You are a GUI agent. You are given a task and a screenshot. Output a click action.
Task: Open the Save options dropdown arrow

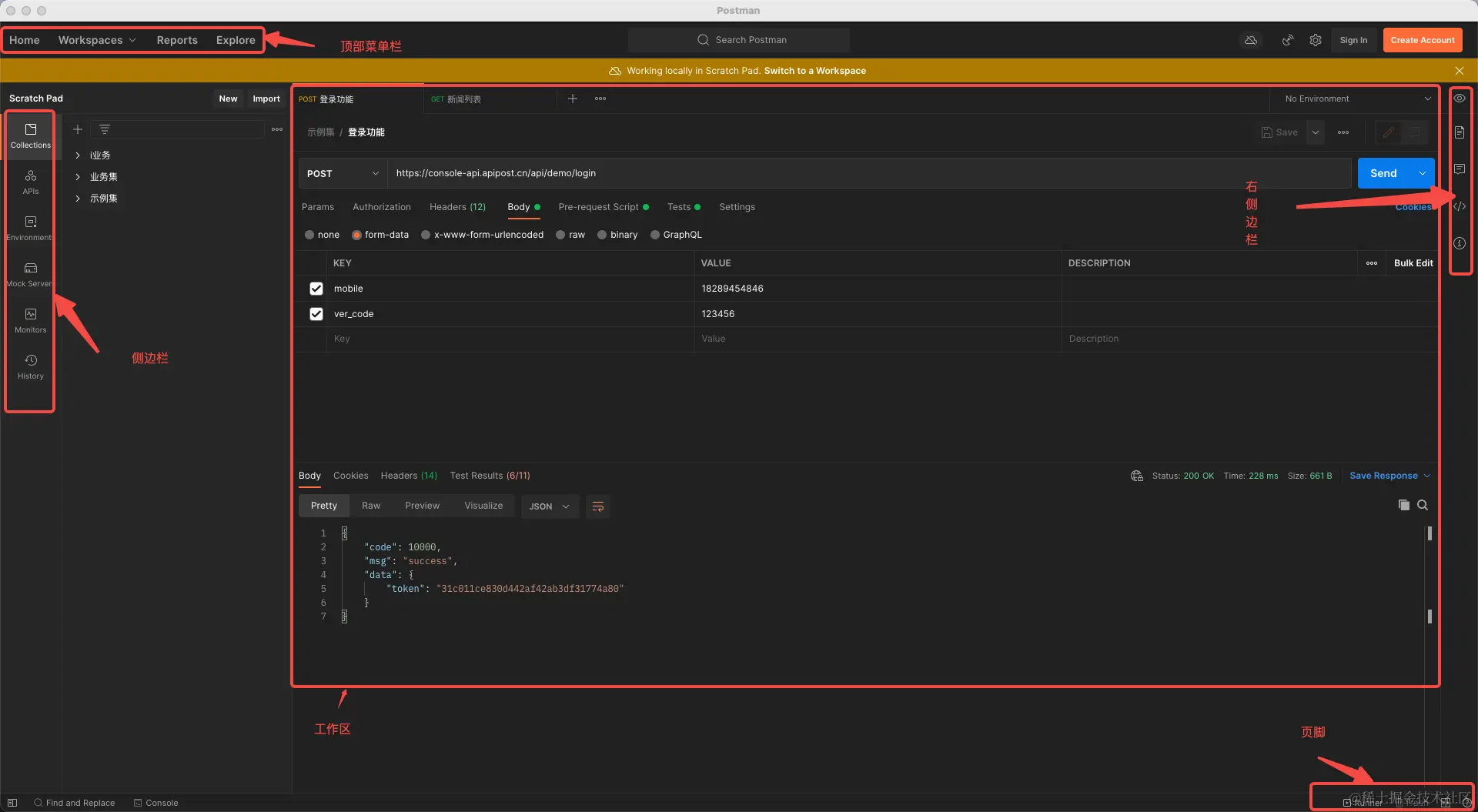coord(1316,132)
